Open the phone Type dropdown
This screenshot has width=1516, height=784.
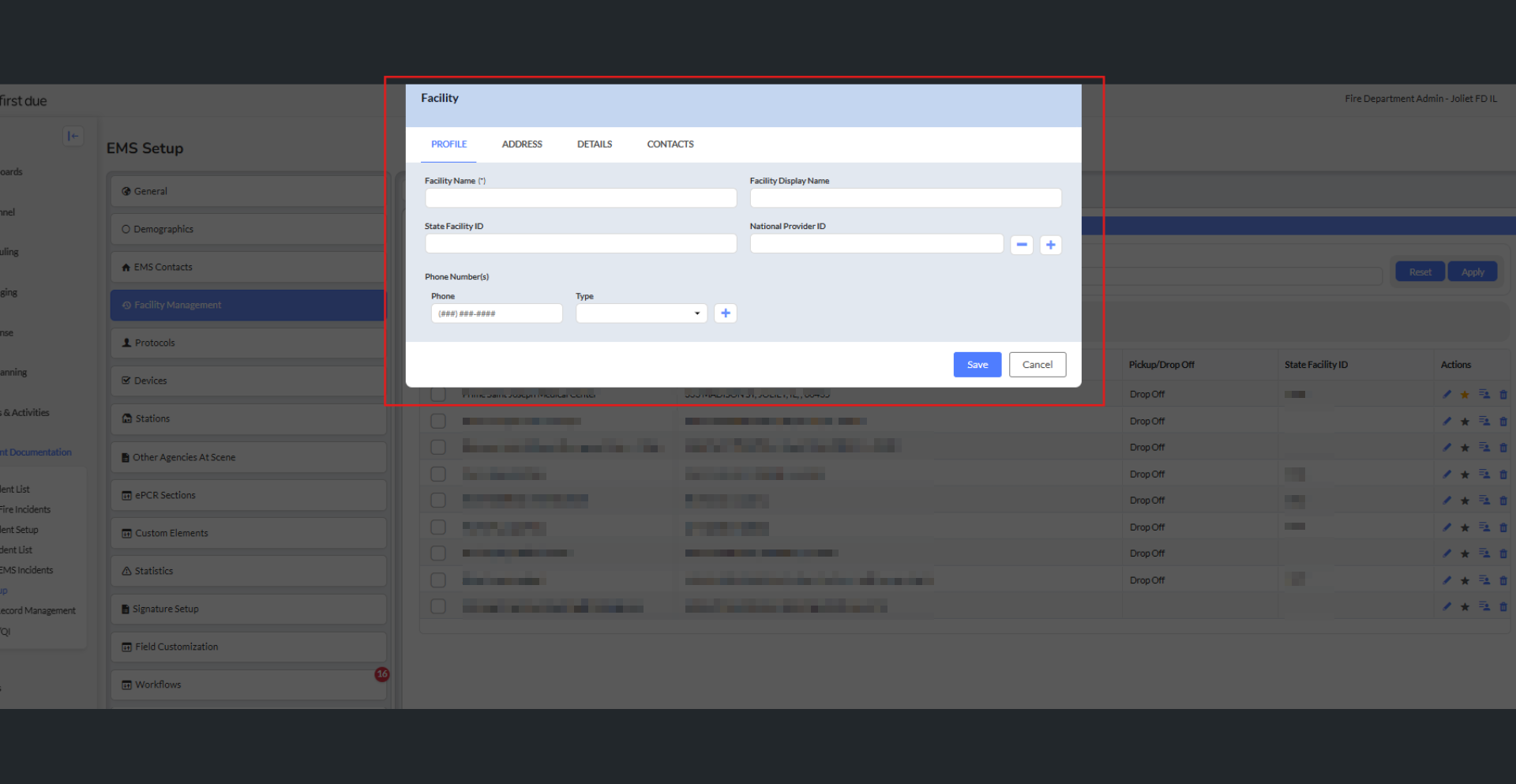point(641,313)
